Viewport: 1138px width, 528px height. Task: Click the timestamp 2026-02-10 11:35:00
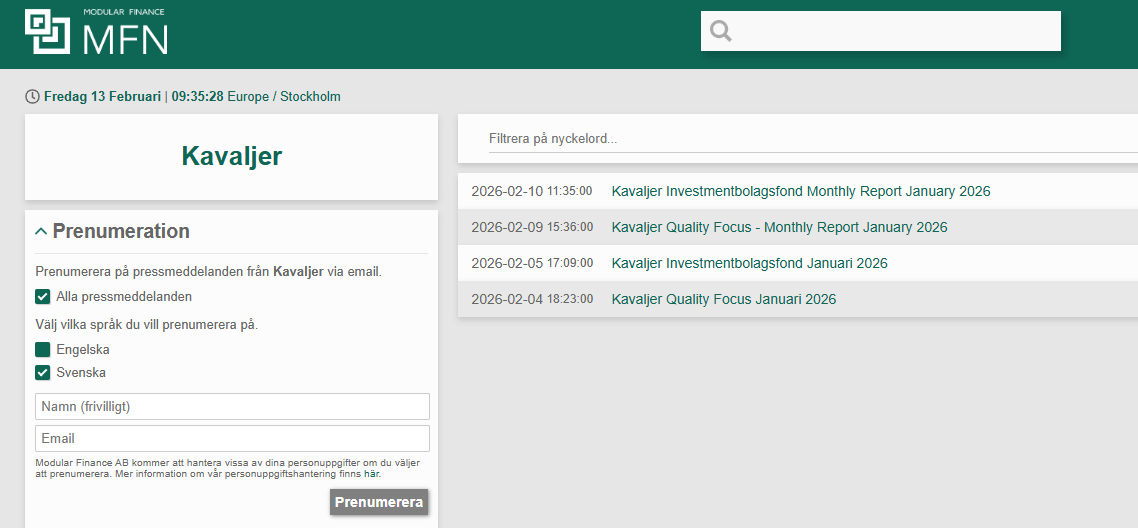coord(532,191)
